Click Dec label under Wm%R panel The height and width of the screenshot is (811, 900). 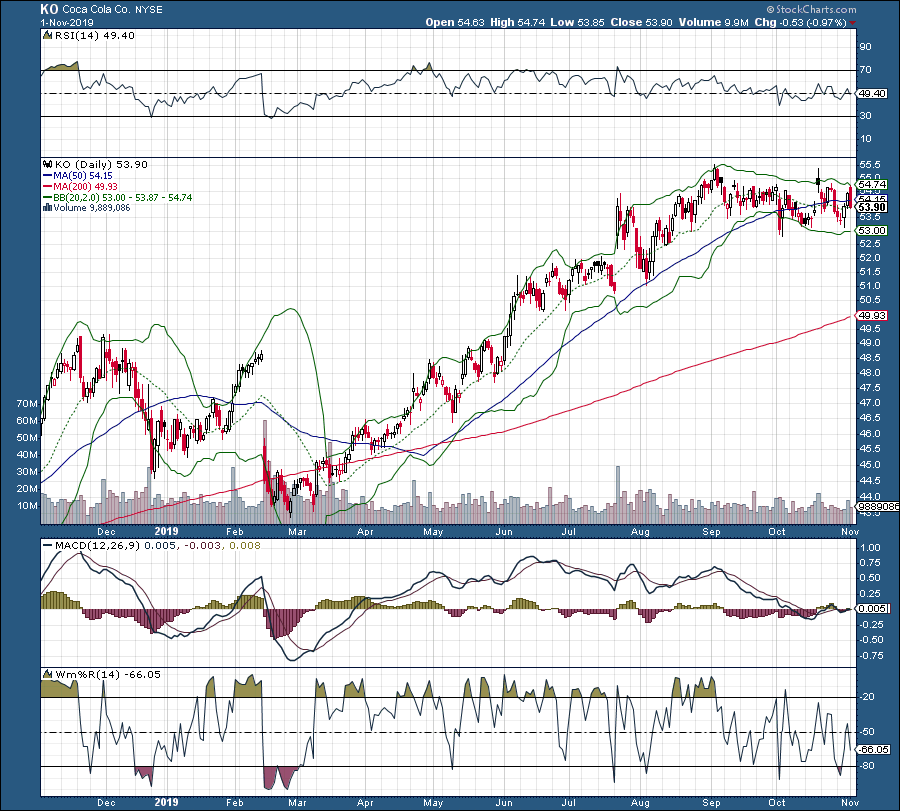(106, 802)
